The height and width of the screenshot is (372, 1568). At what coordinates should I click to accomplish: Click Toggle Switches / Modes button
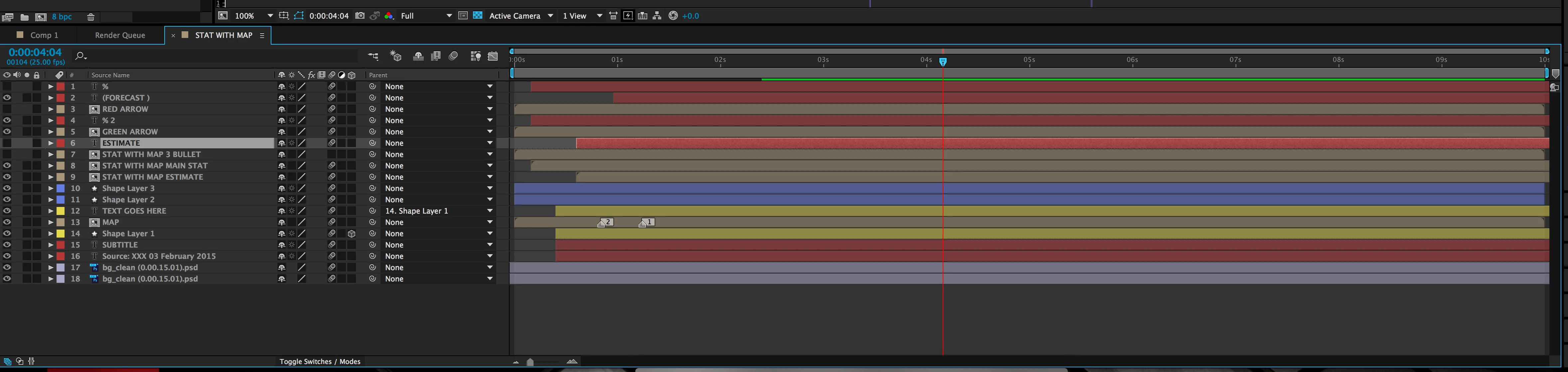click(x=320, y=362)
